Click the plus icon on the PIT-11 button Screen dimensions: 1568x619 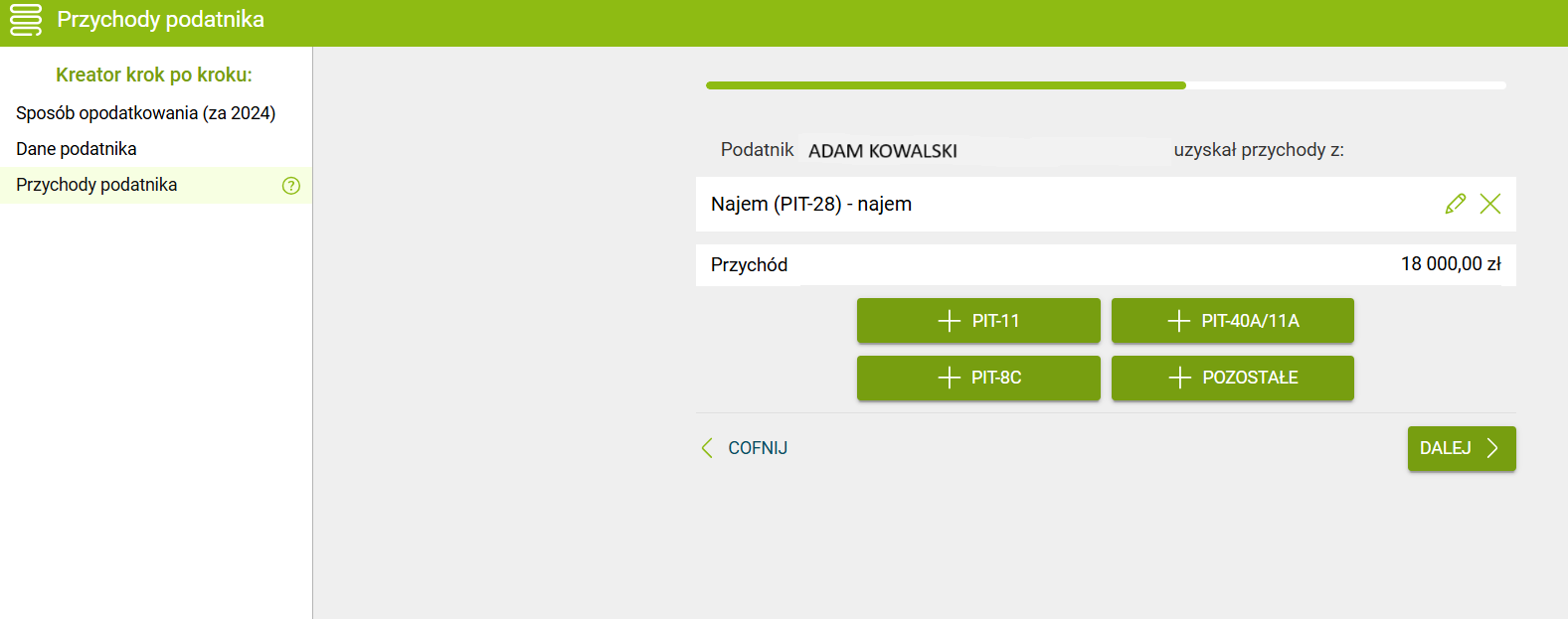(x=950, y=321)
